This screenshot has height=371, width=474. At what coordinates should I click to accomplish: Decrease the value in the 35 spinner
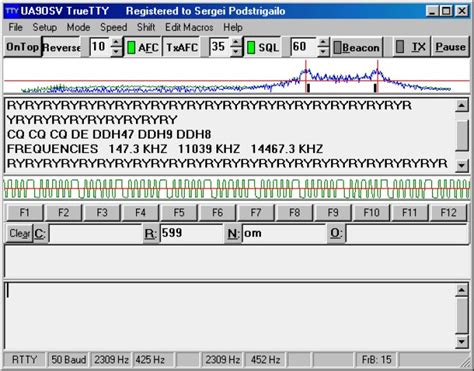(236, 51)
